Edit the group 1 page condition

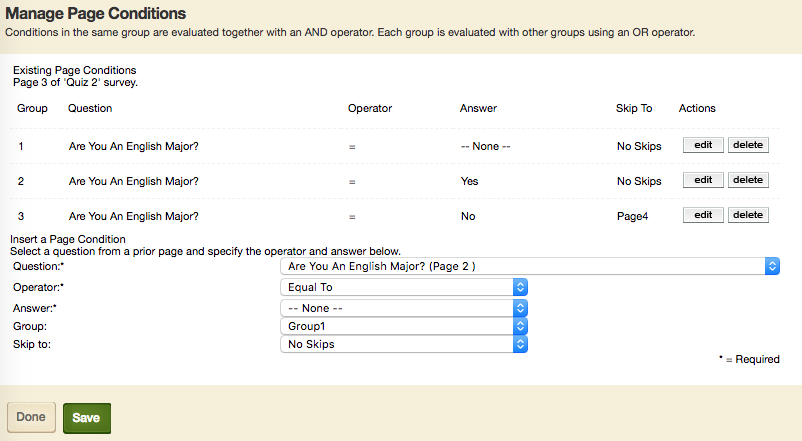coord(703,145)
